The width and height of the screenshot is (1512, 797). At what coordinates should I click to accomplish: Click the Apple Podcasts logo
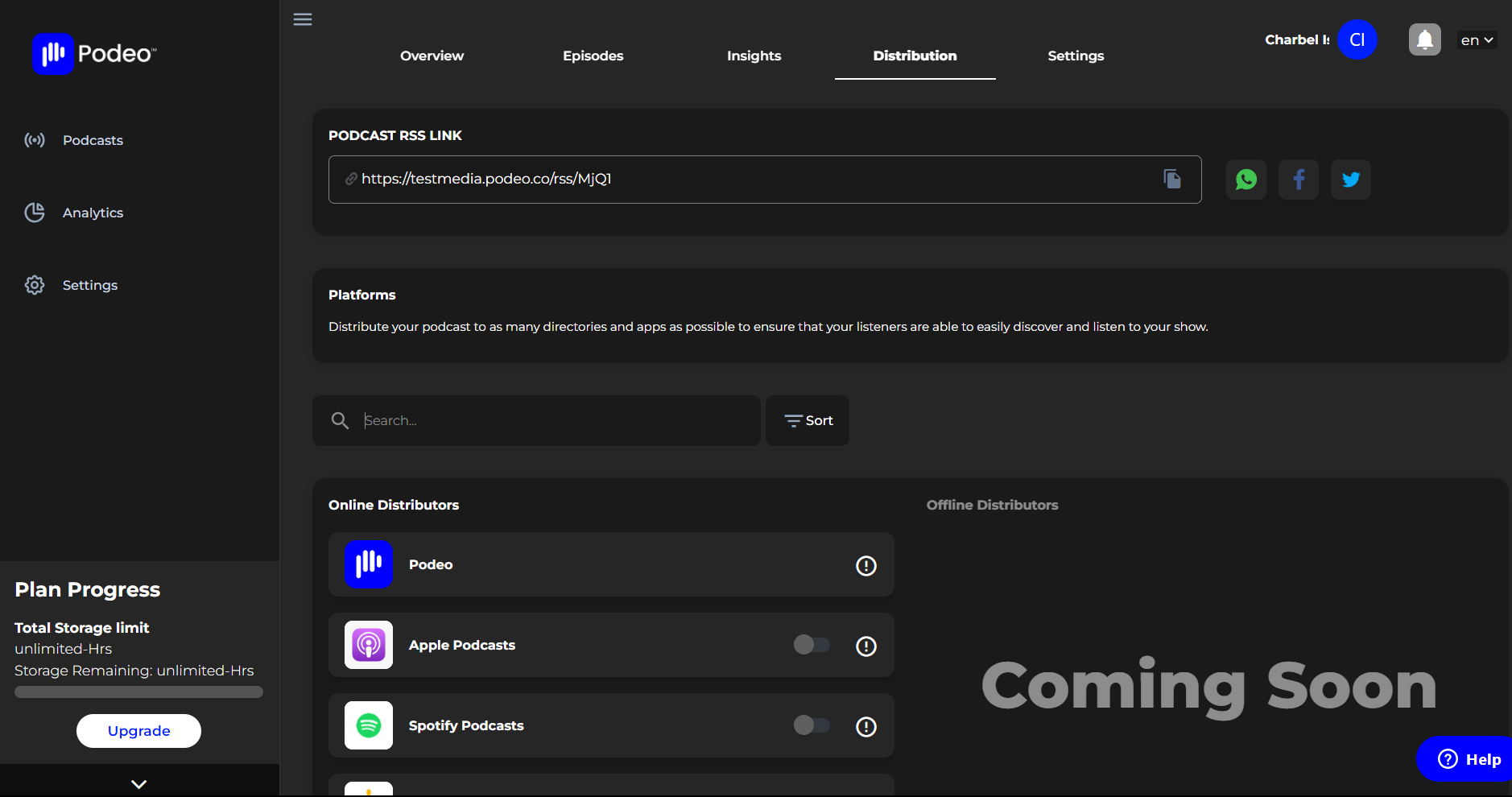pyautogui.click(x=369, y=645)
